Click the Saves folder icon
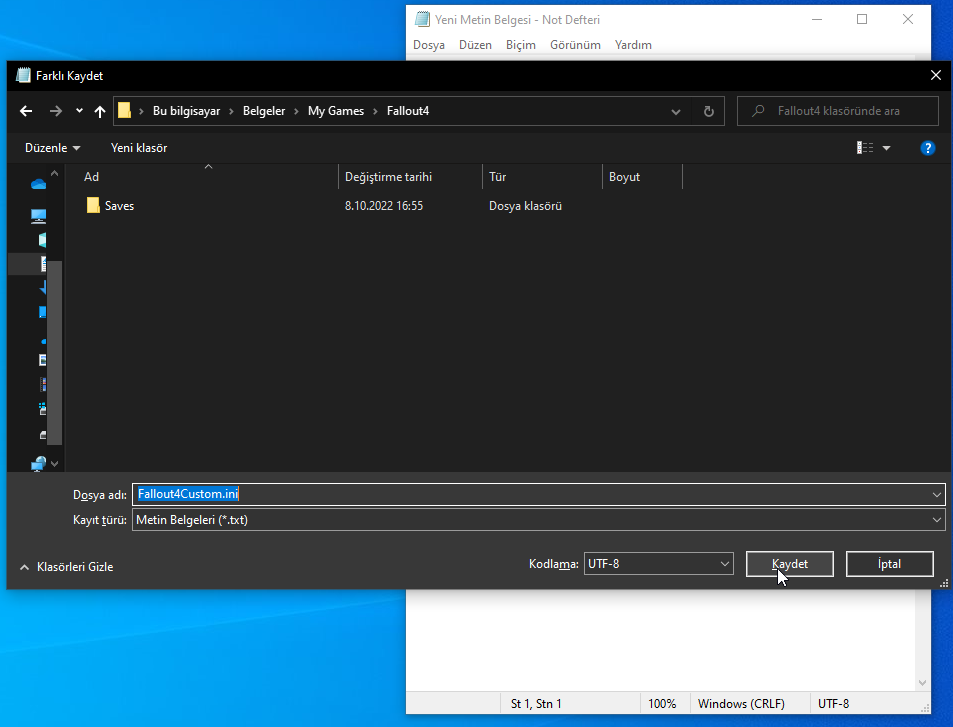The image size is (953, 727). point(93,205)
